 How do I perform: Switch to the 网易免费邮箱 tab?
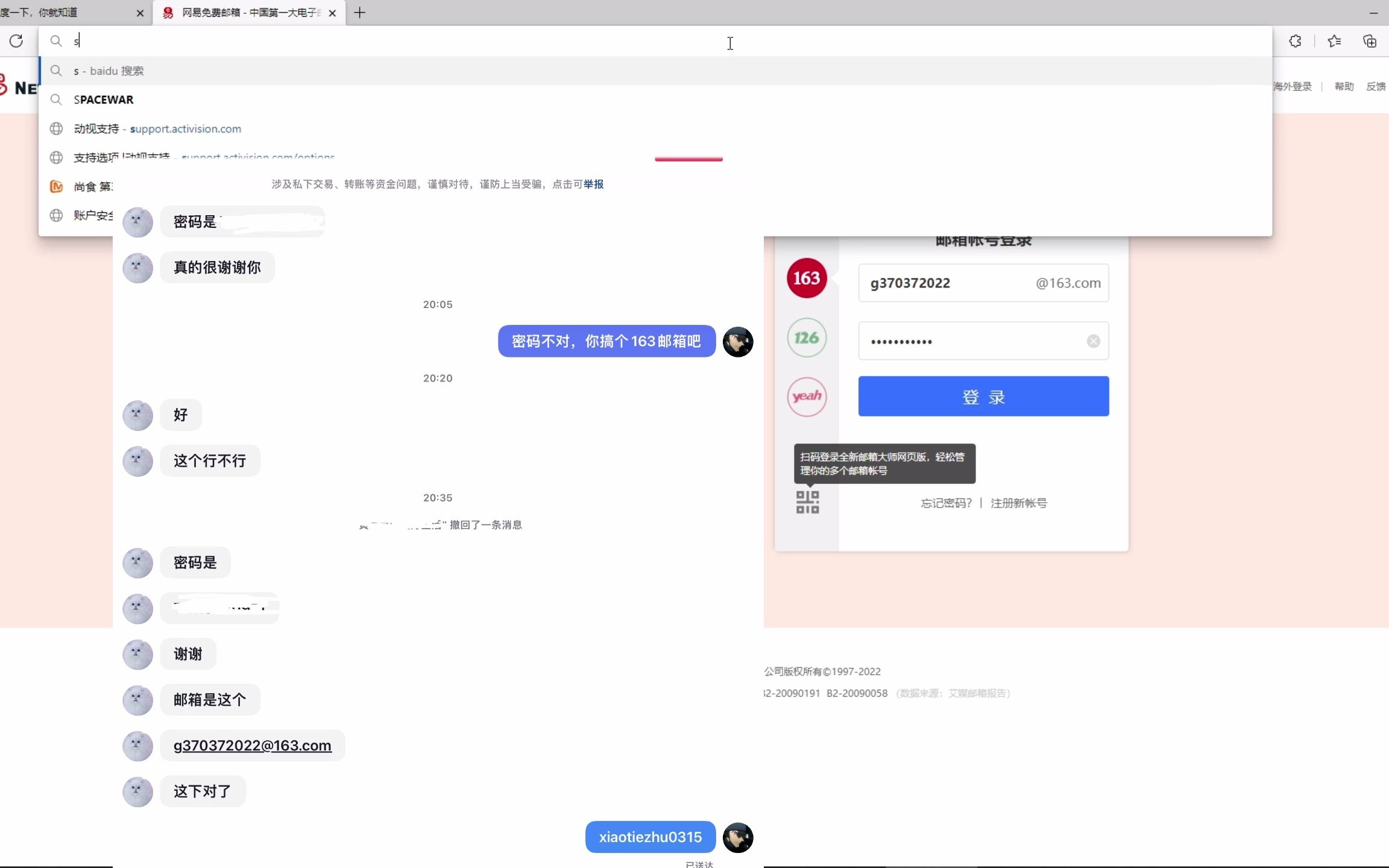click(250, 13)
